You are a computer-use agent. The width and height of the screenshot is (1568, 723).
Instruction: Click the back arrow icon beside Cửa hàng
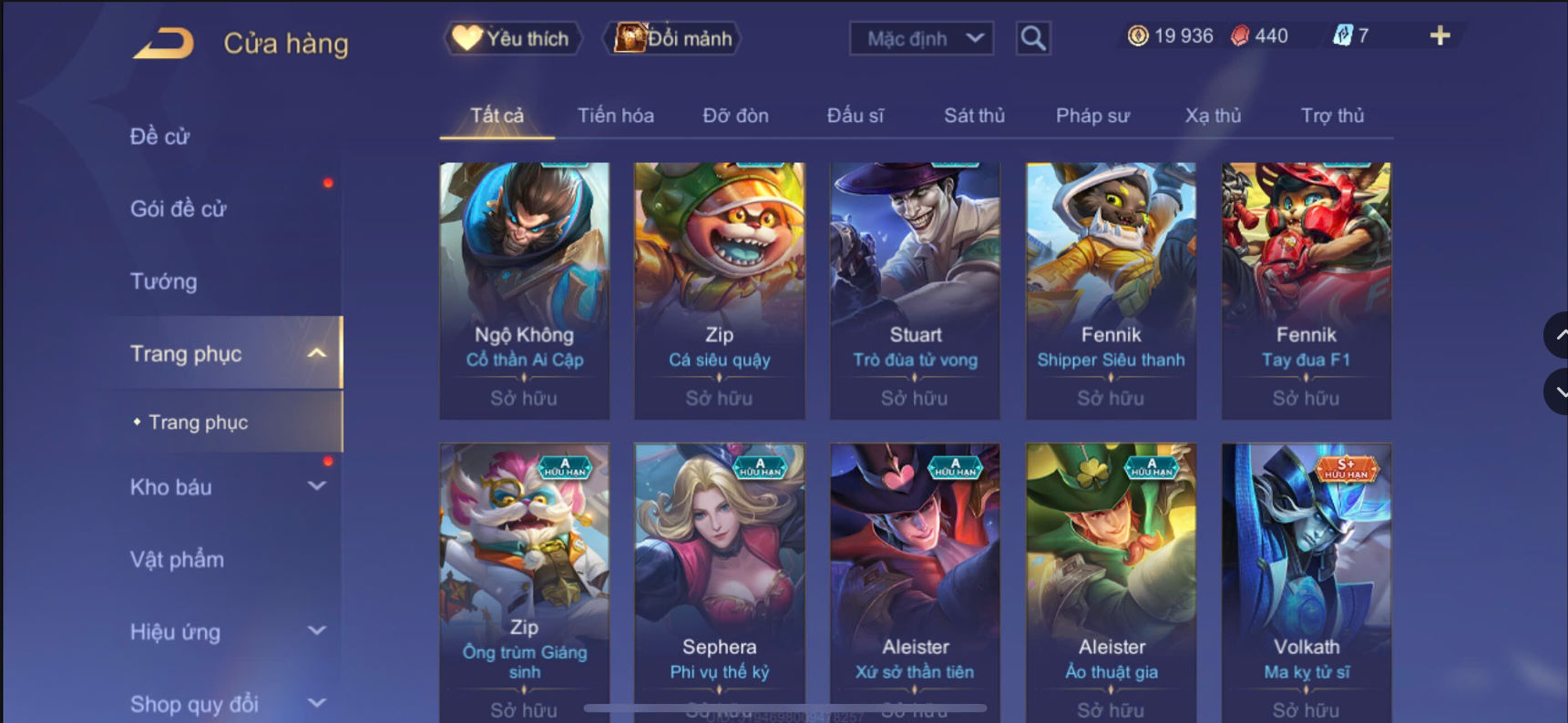pyautogui.click(x=164, y=43)
